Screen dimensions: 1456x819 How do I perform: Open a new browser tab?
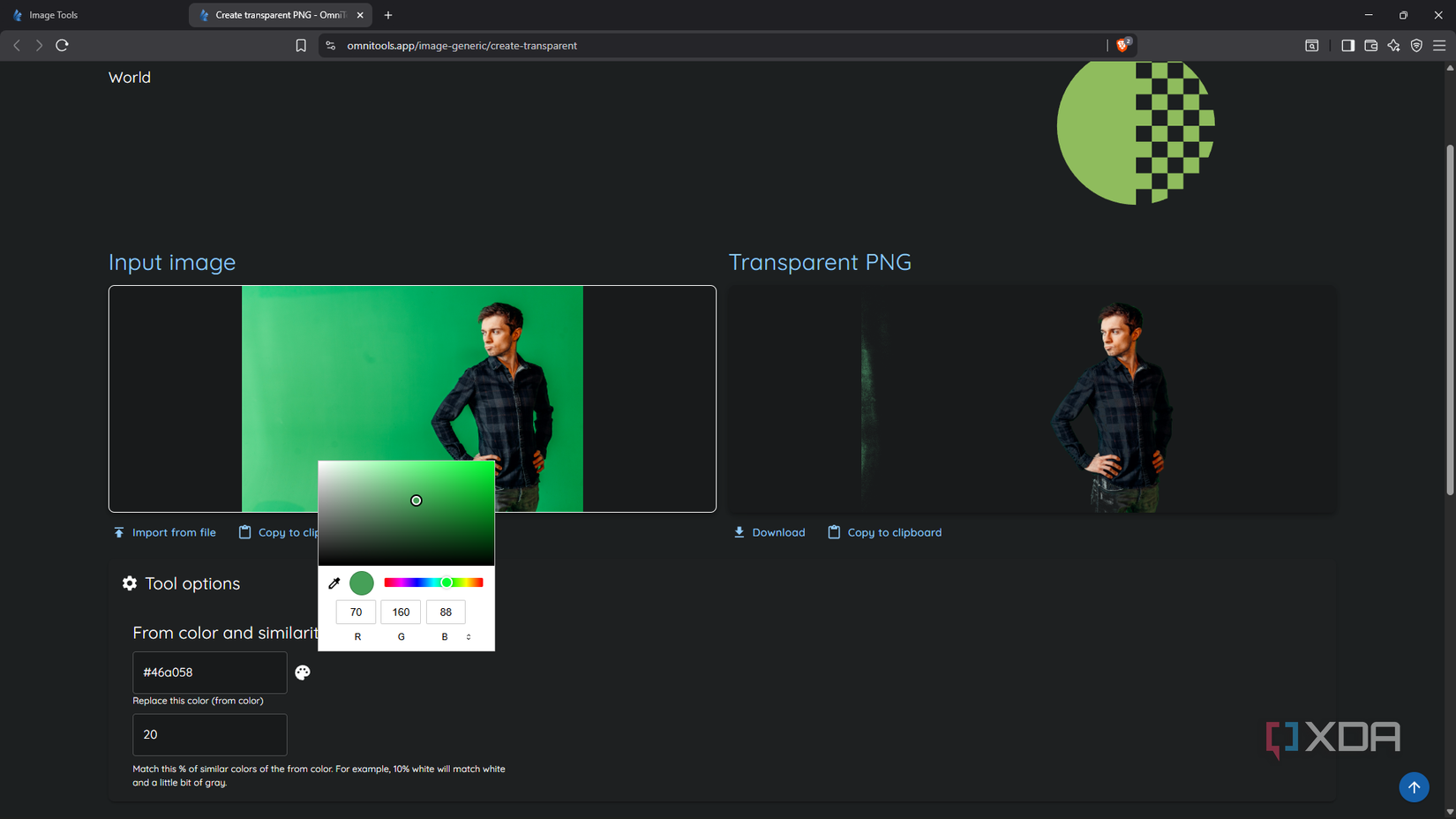388,15
